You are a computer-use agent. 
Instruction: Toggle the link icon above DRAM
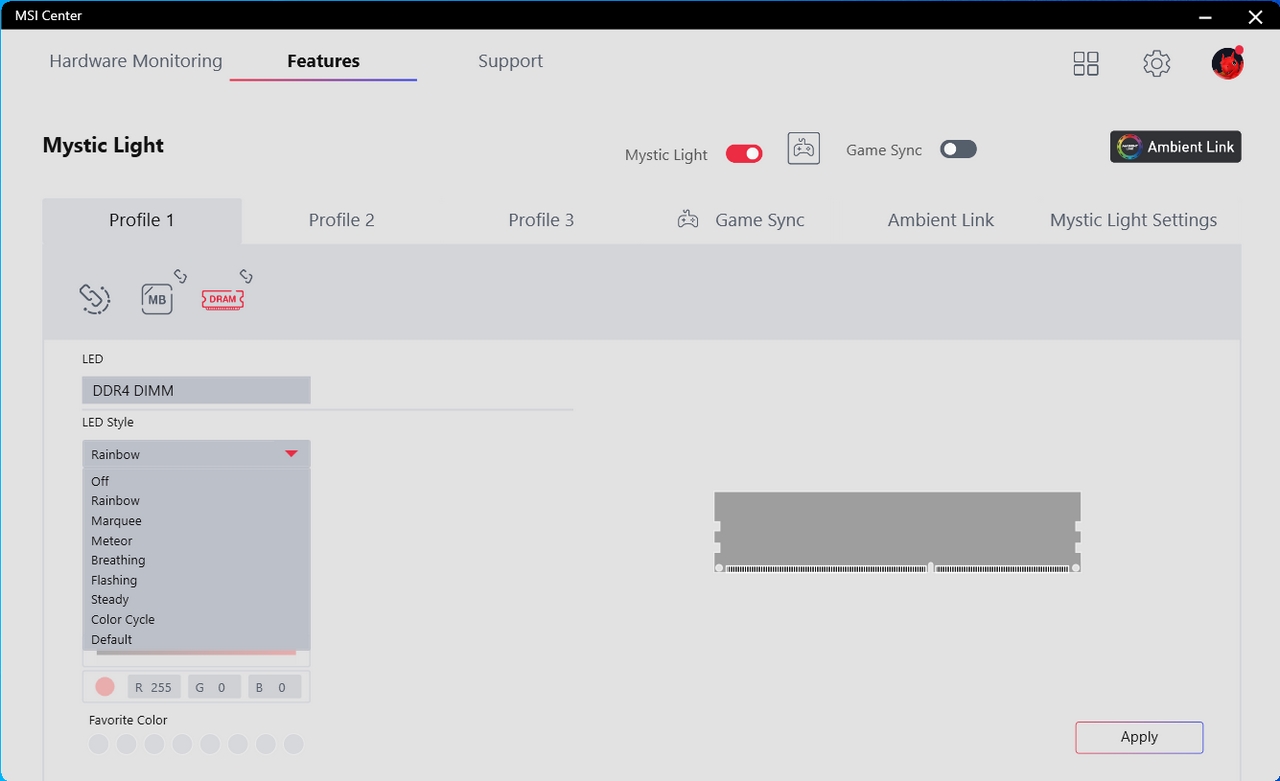246,276
